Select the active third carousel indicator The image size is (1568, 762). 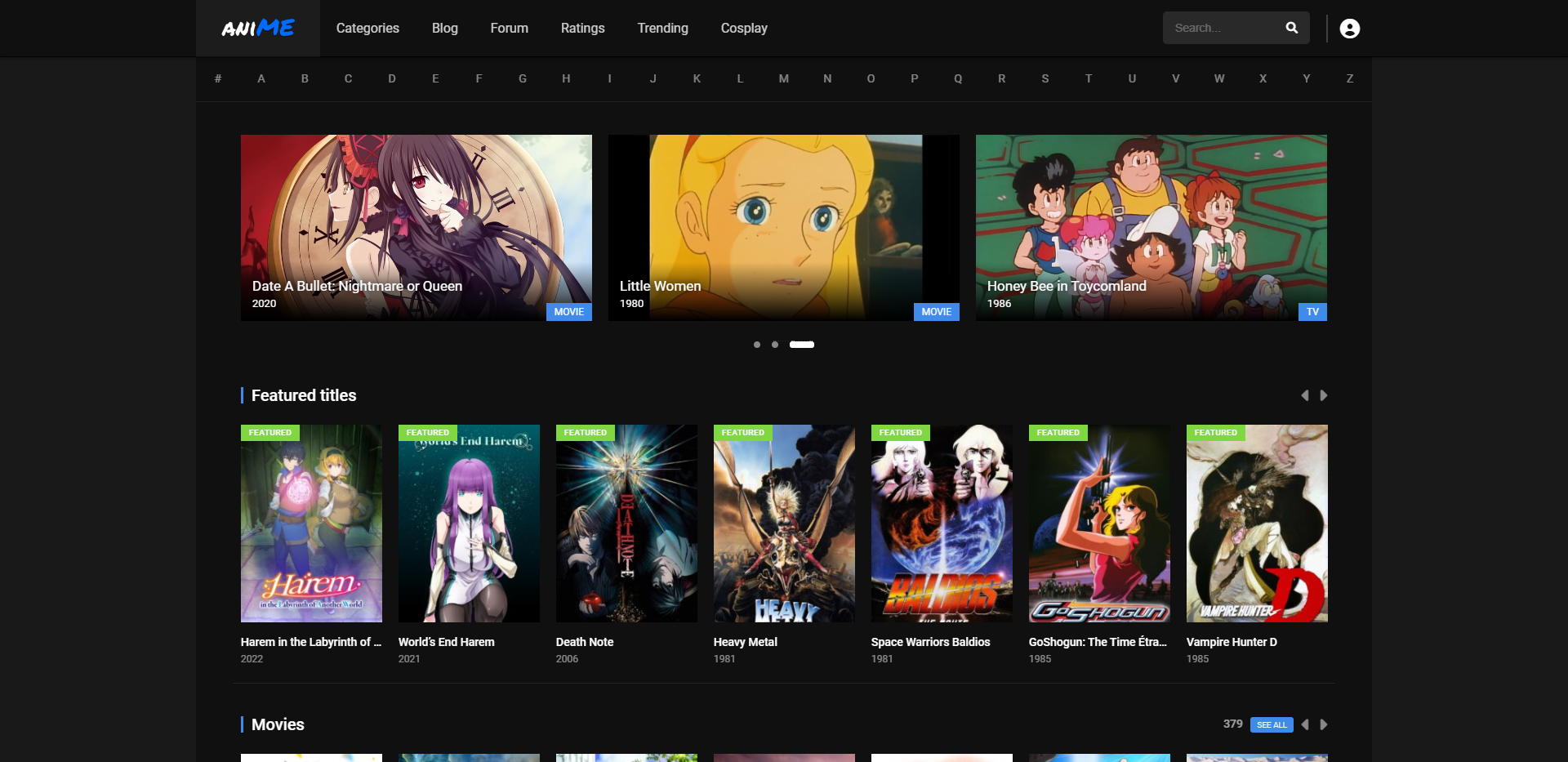coord(801,345)
